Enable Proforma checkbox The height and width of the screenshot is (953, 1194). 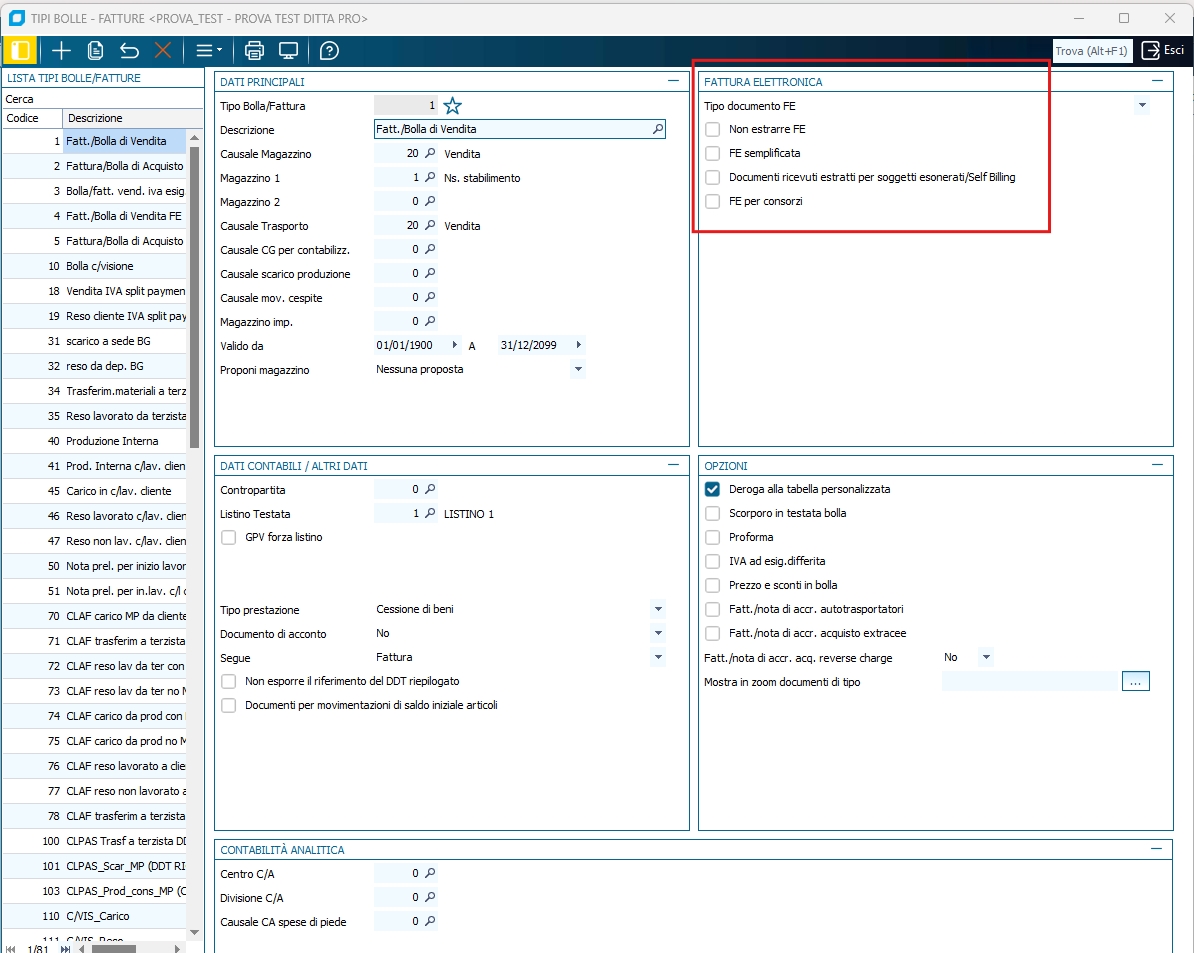pos(713,537)
